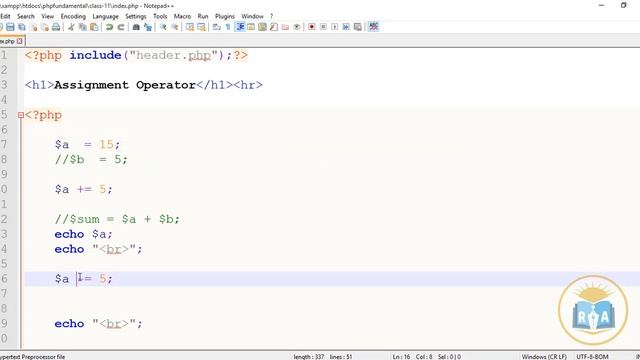Open the Plugins menu
The image size is (640, 360).
[224, 16]
